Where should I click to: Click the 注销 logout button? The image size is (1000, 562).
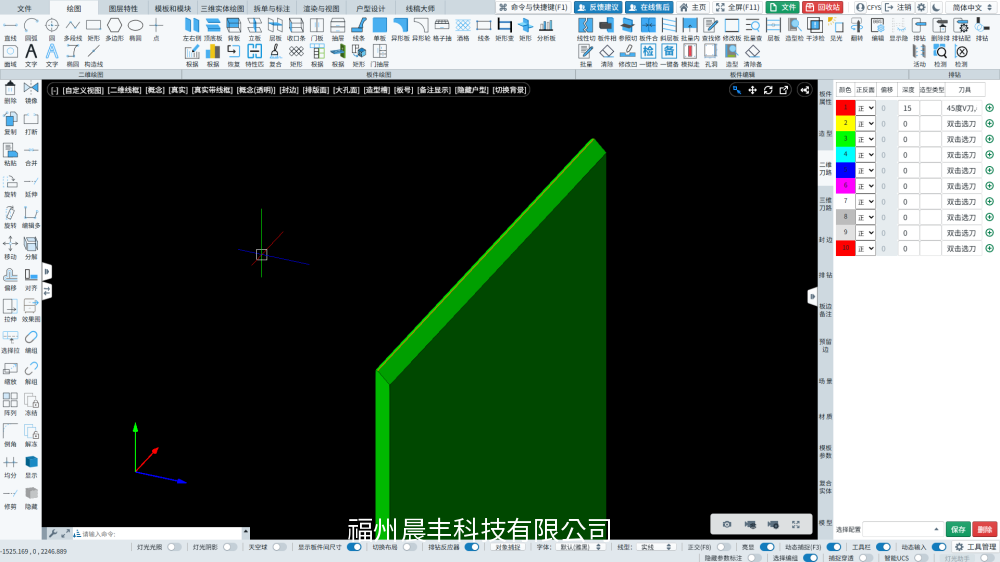coord(899,7)
